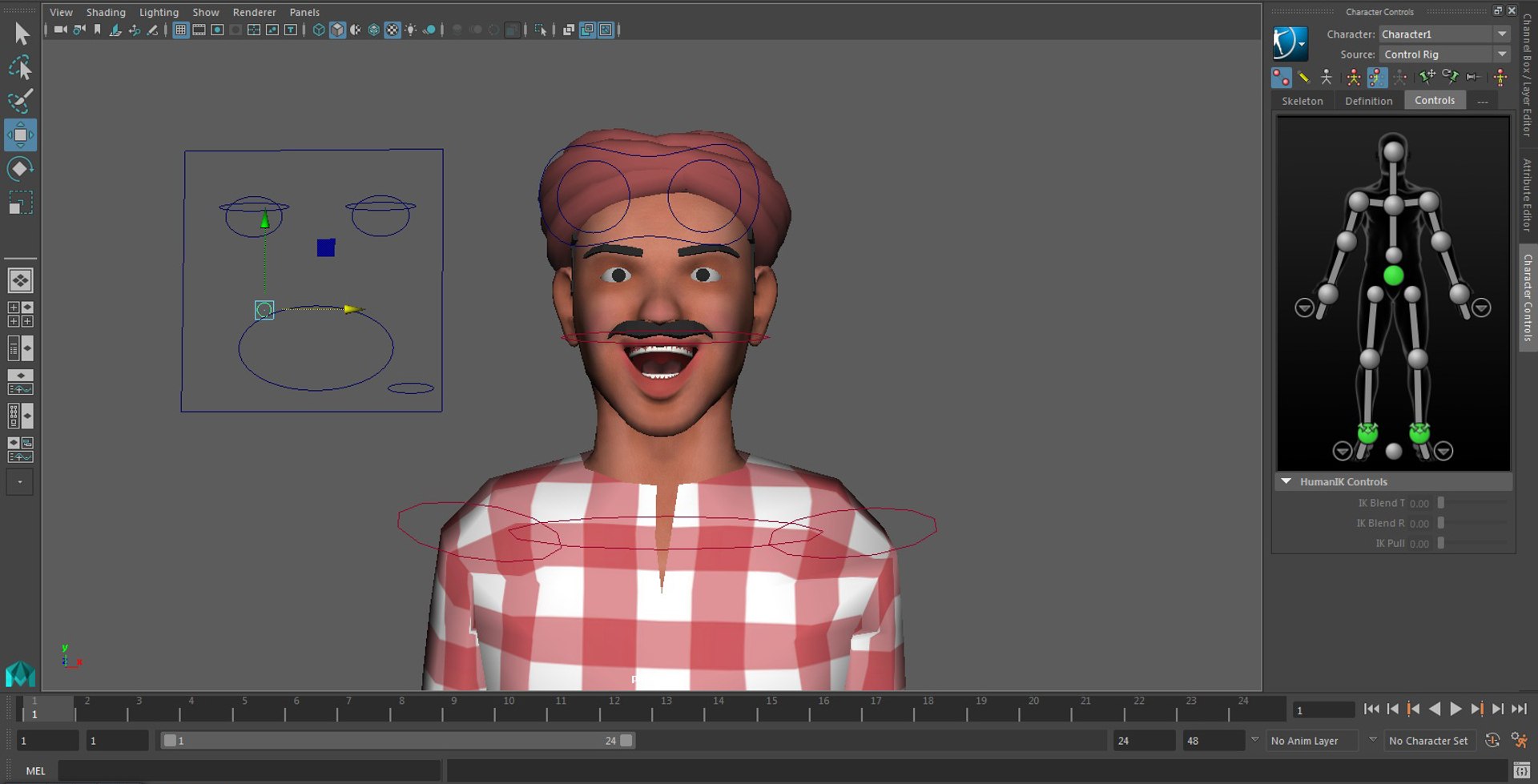Switch to the Skeleton tab

(x=1302, y=101)
